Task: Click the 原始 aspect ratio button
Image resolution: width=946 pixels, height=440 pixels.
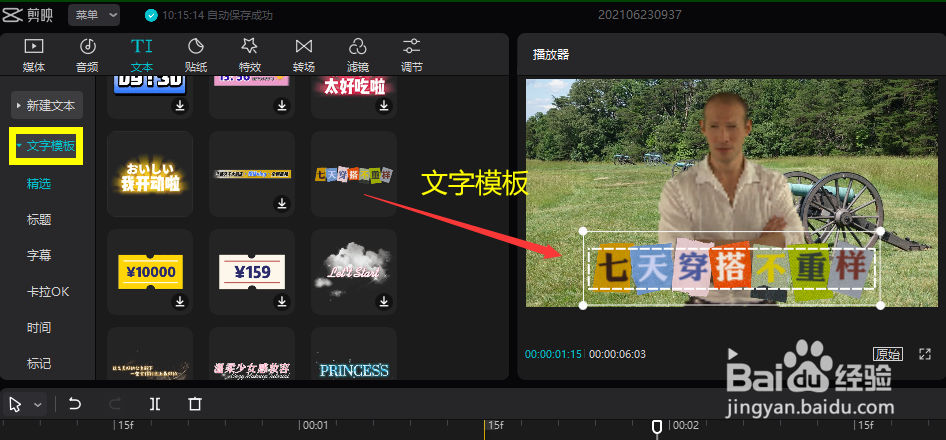Action: tap(888, 354)
